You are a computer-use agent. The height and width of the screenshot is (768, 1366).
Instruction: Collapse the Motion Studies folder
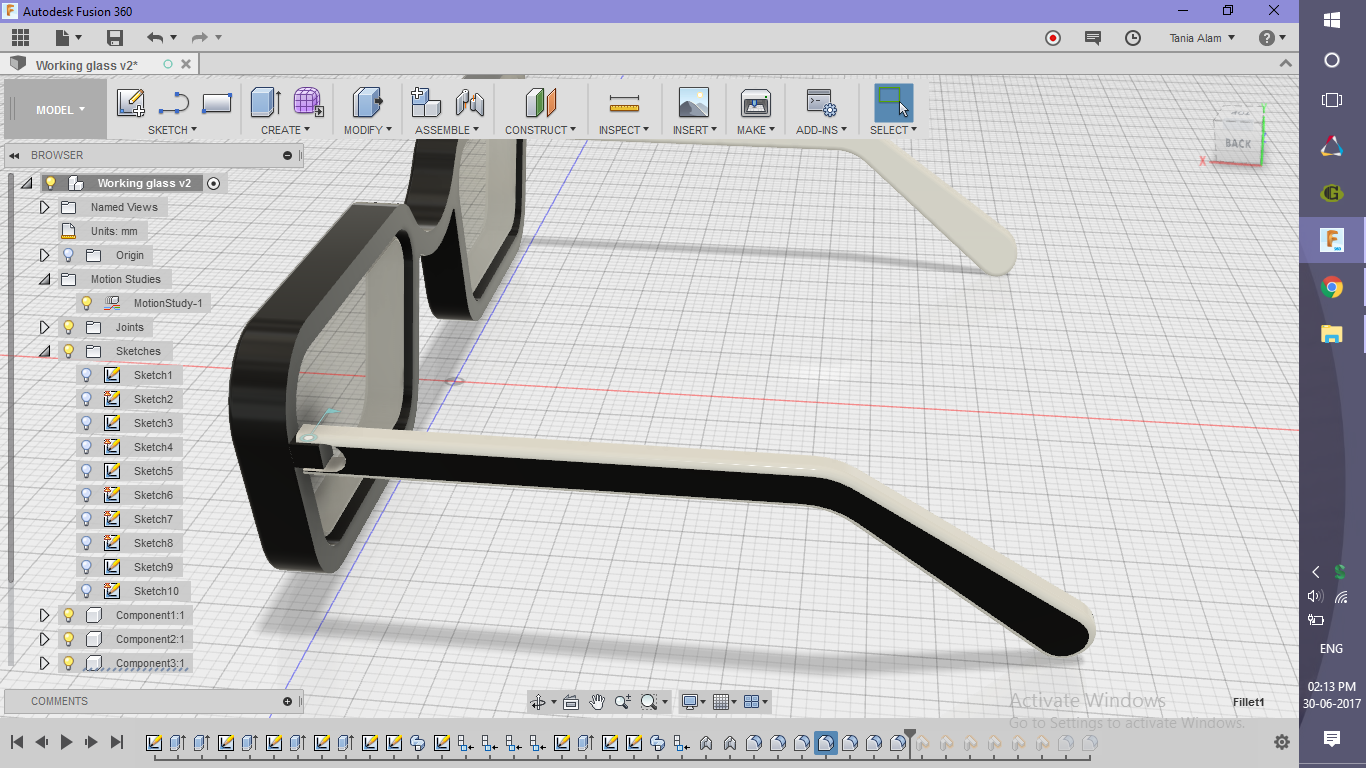pos(44,279)
